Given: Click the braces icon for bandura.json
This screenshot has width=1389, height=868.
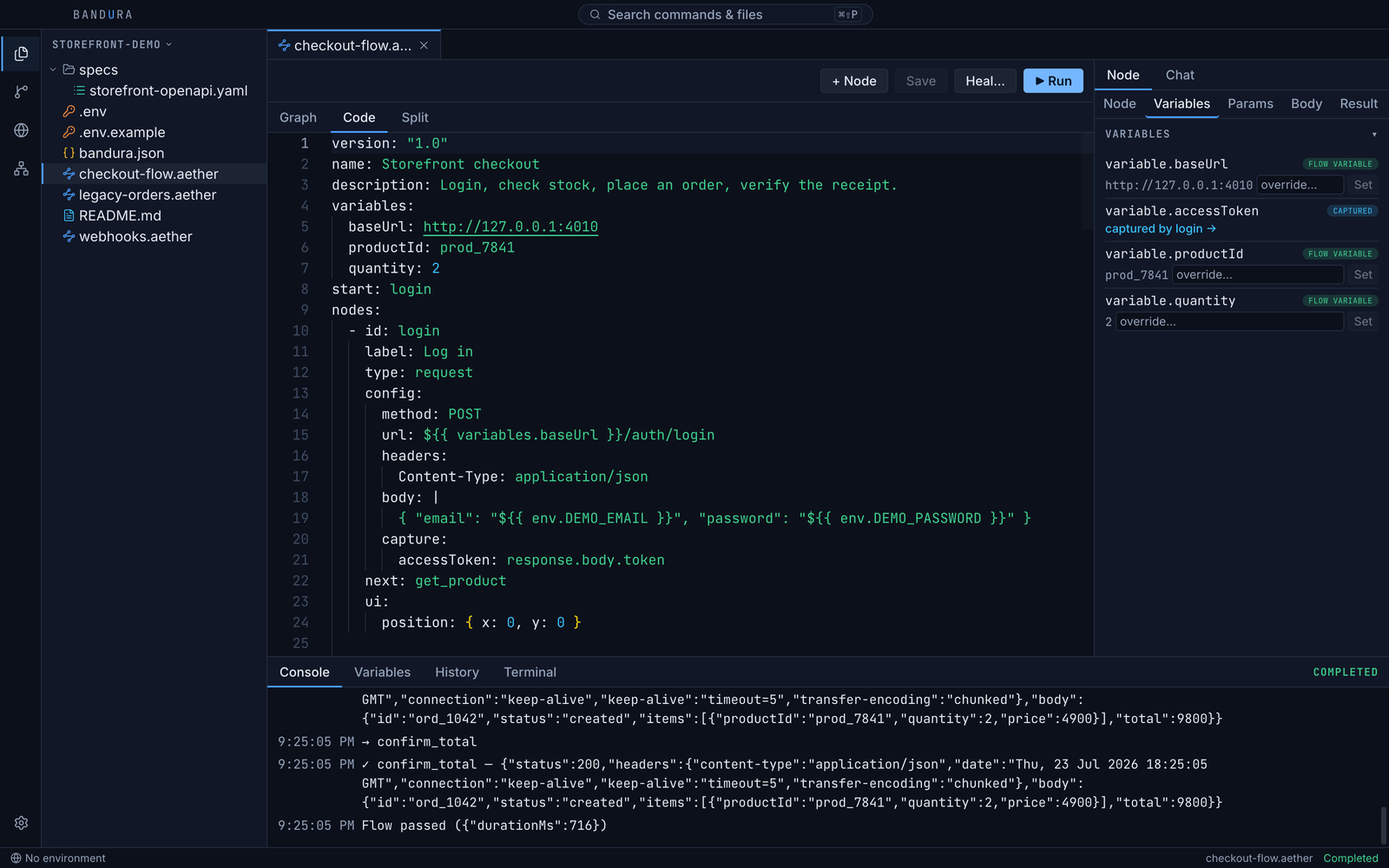Looking at the screenshot, I should pyautogui.click(x=69, y=153).
